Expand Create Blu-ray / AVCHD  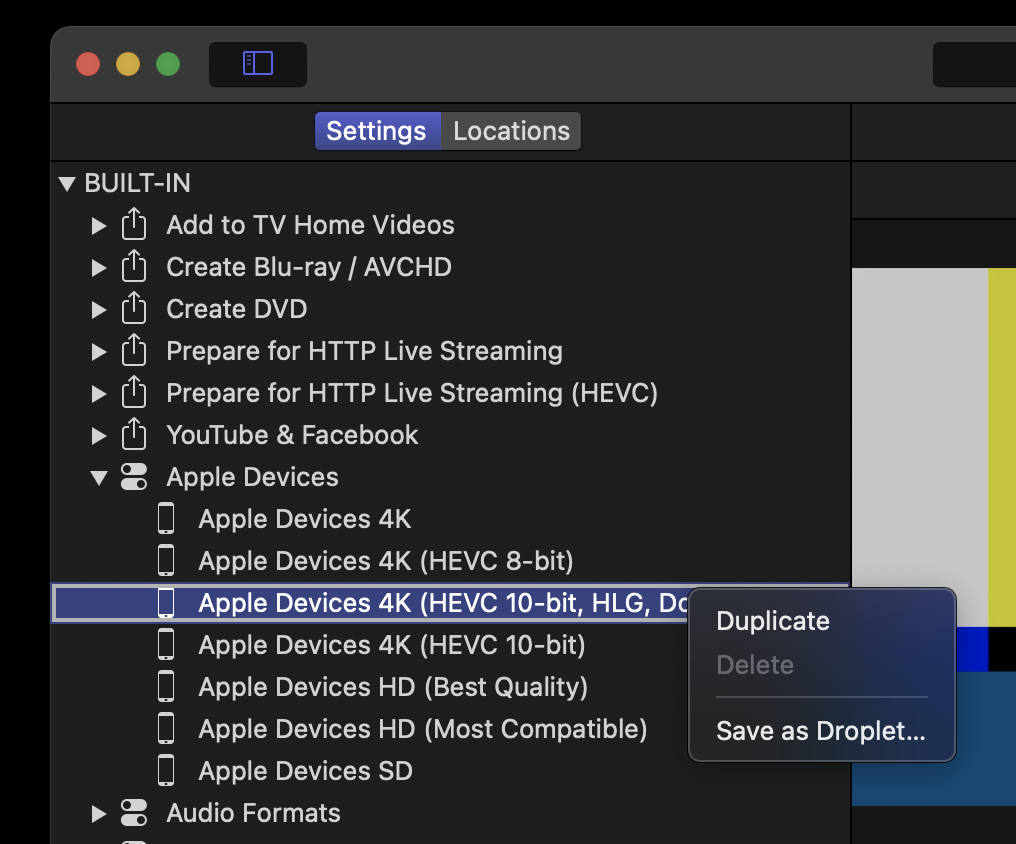pyautogui.click(x=98, y=268)
